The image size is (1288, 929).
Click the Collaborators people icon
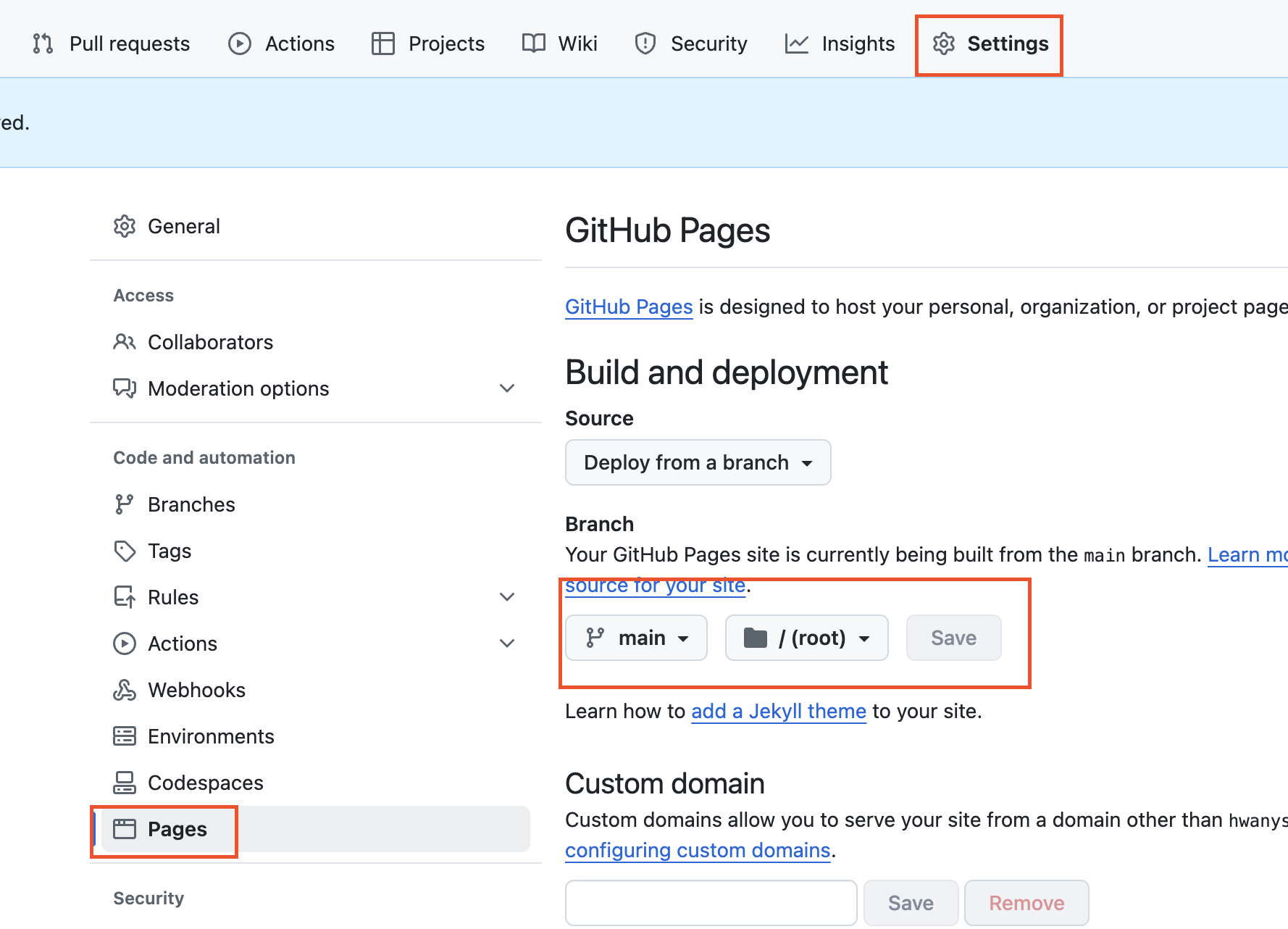[125, 342]
